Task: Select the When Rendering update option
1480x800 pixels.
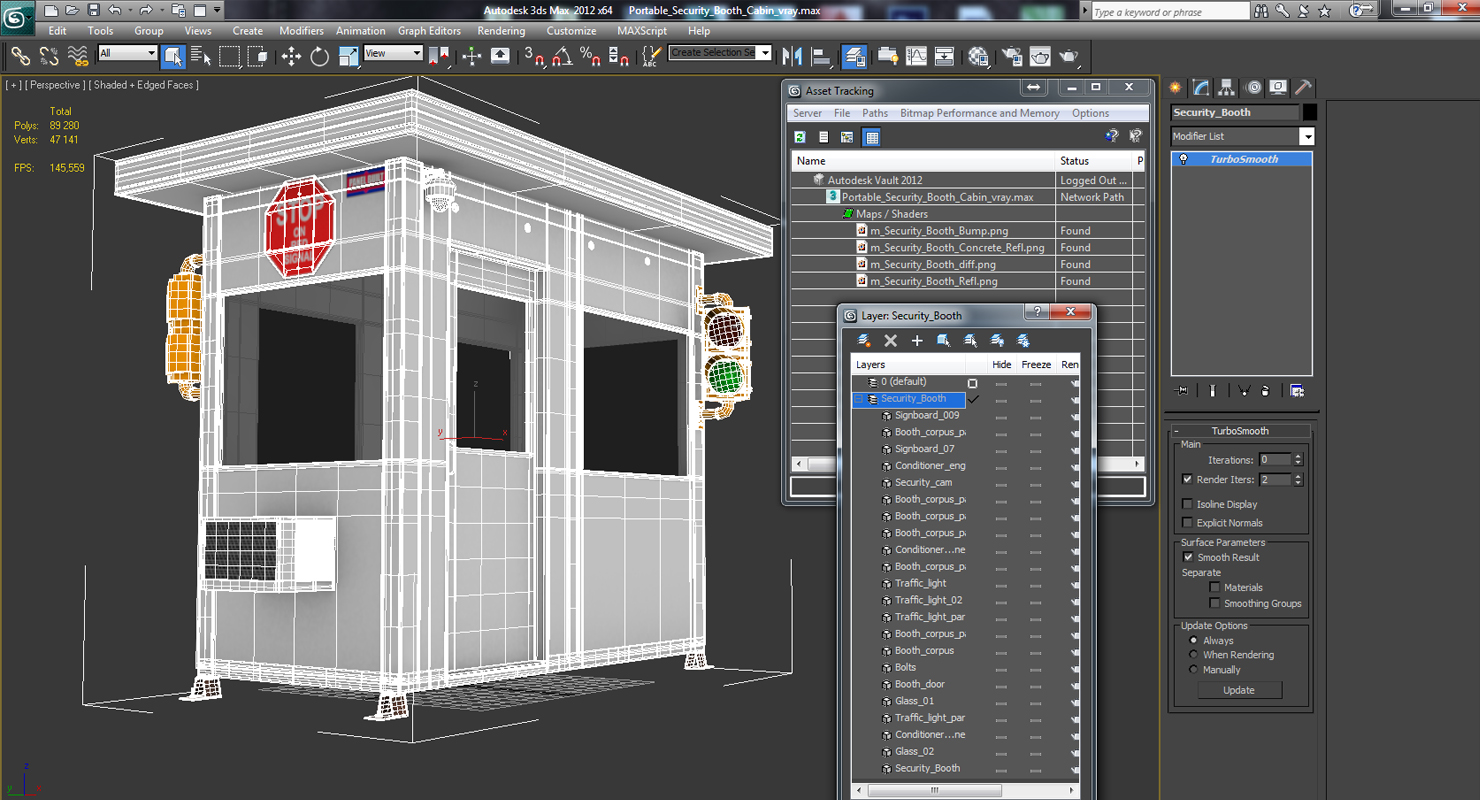Action: [1193, 655]
